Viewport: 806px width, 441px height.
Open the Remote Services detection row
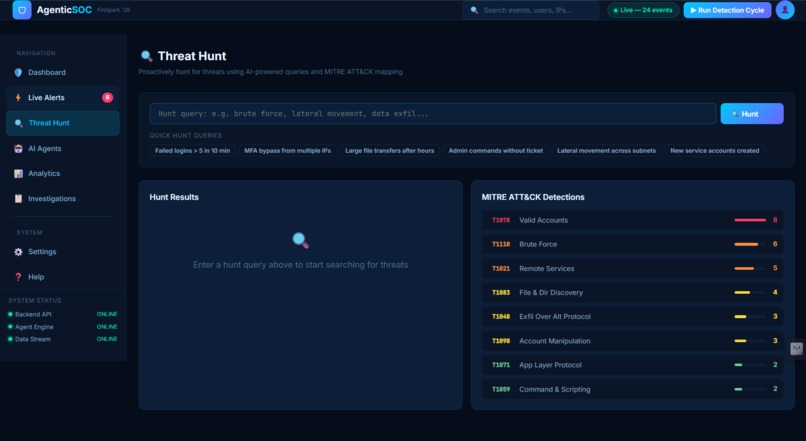pyautogui.click(x=632, y=268)
